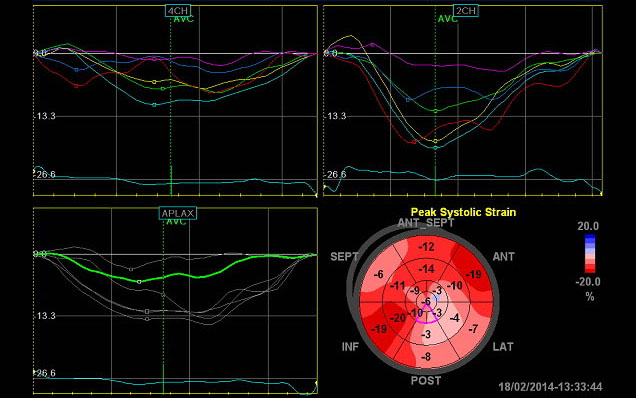Click the -6 apex center segment
The height and width of the screenshot is (398, 636).
tap(426, 302)
